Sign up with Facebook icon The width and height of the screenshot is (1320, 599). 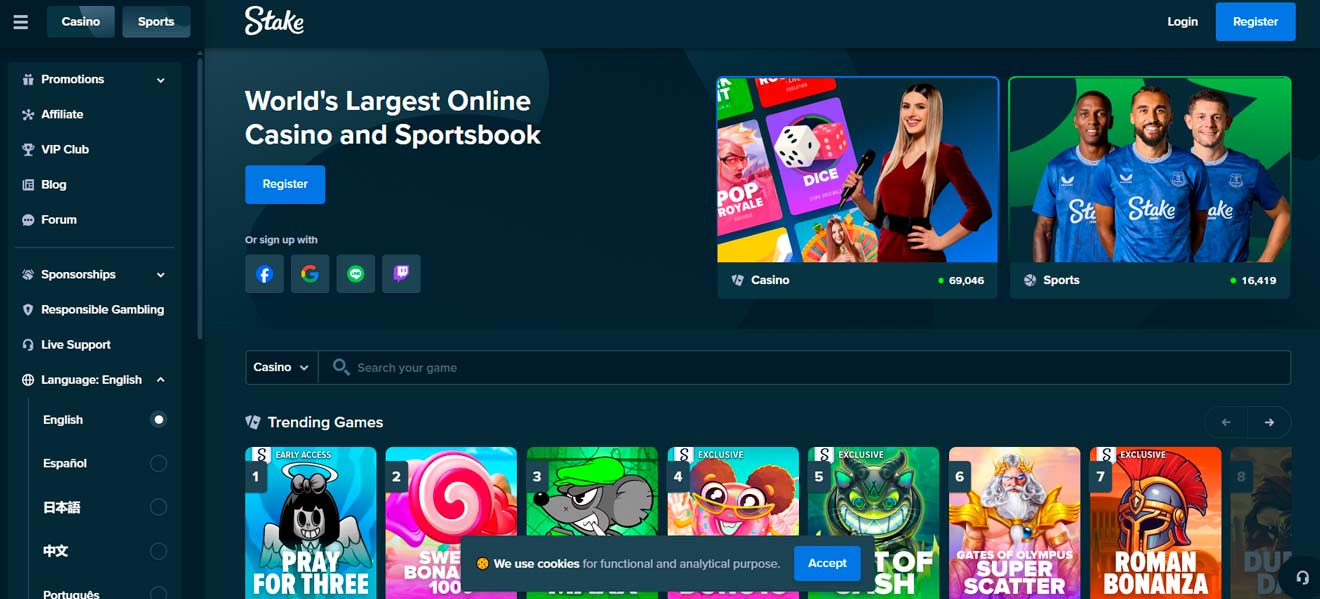(264, 274)
